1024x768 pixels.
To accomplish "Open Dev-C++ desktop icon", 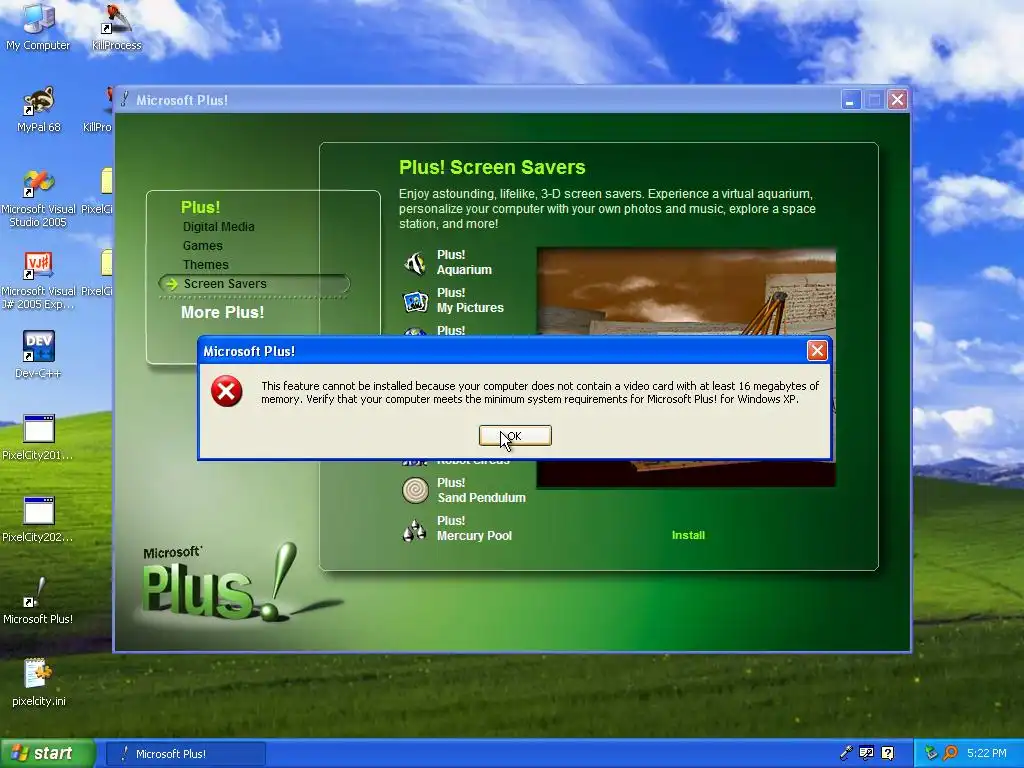I will tap(38, 355).
